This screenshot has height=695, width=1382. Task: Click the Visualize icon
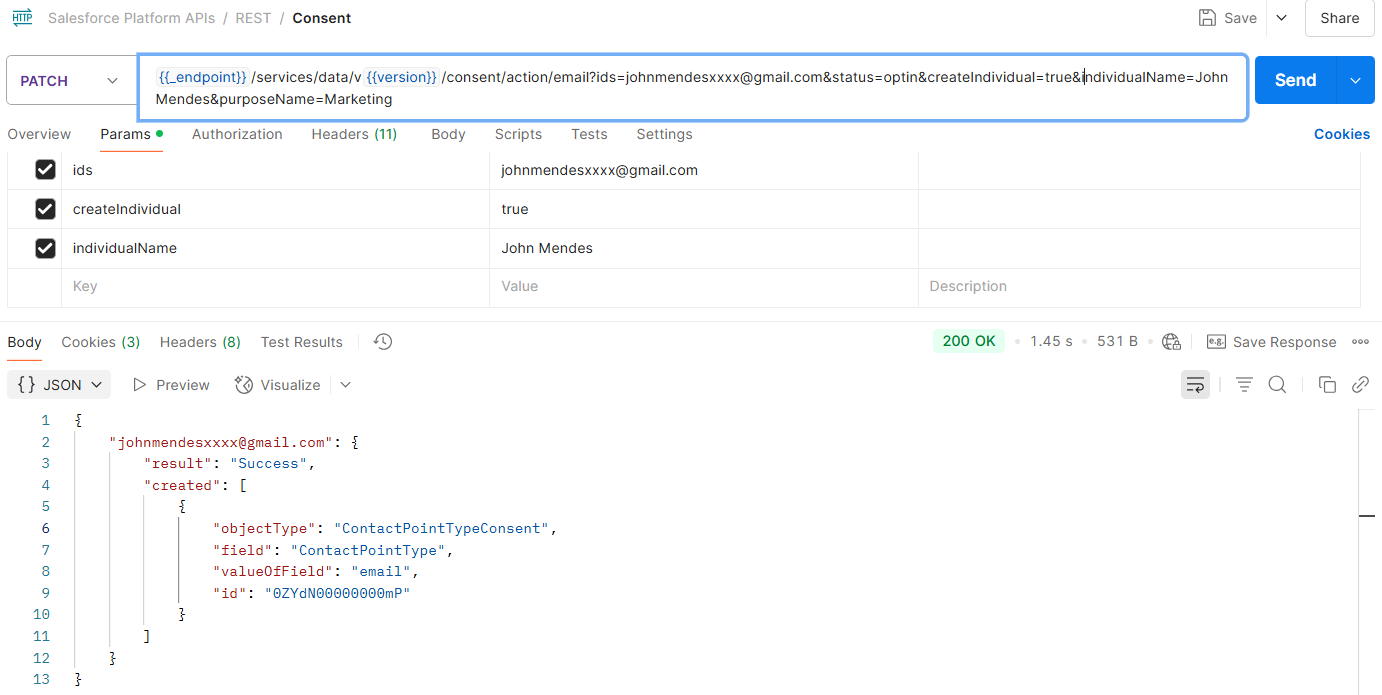(x=244, y=385)
